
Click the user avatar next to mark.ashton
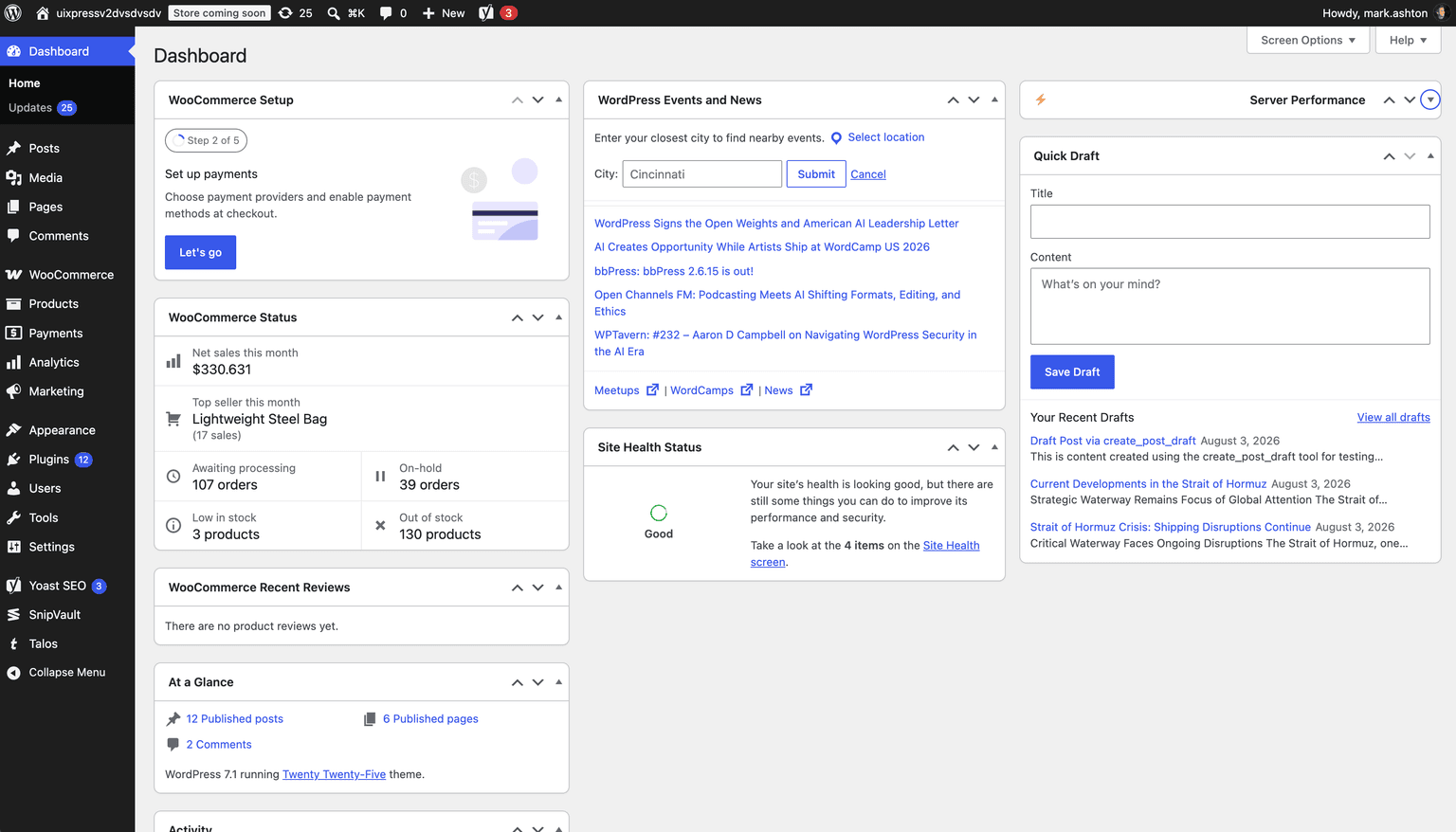tap(1442, 13)
